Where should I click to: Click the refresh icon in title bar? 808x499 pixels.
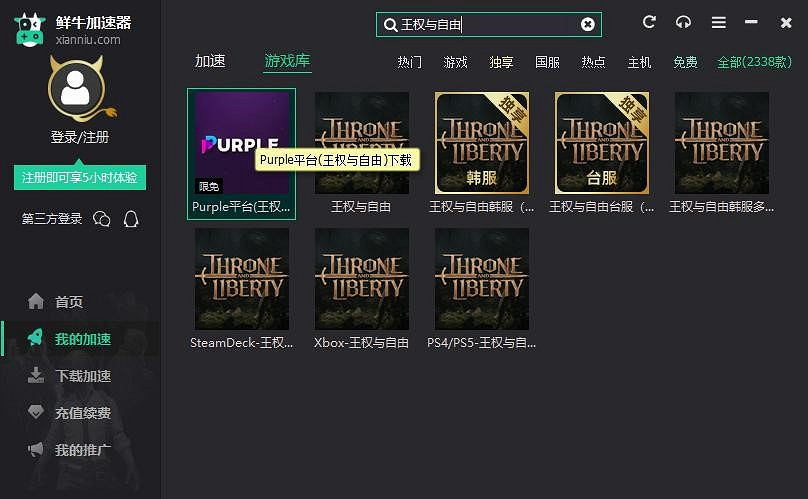click(650, 22)
